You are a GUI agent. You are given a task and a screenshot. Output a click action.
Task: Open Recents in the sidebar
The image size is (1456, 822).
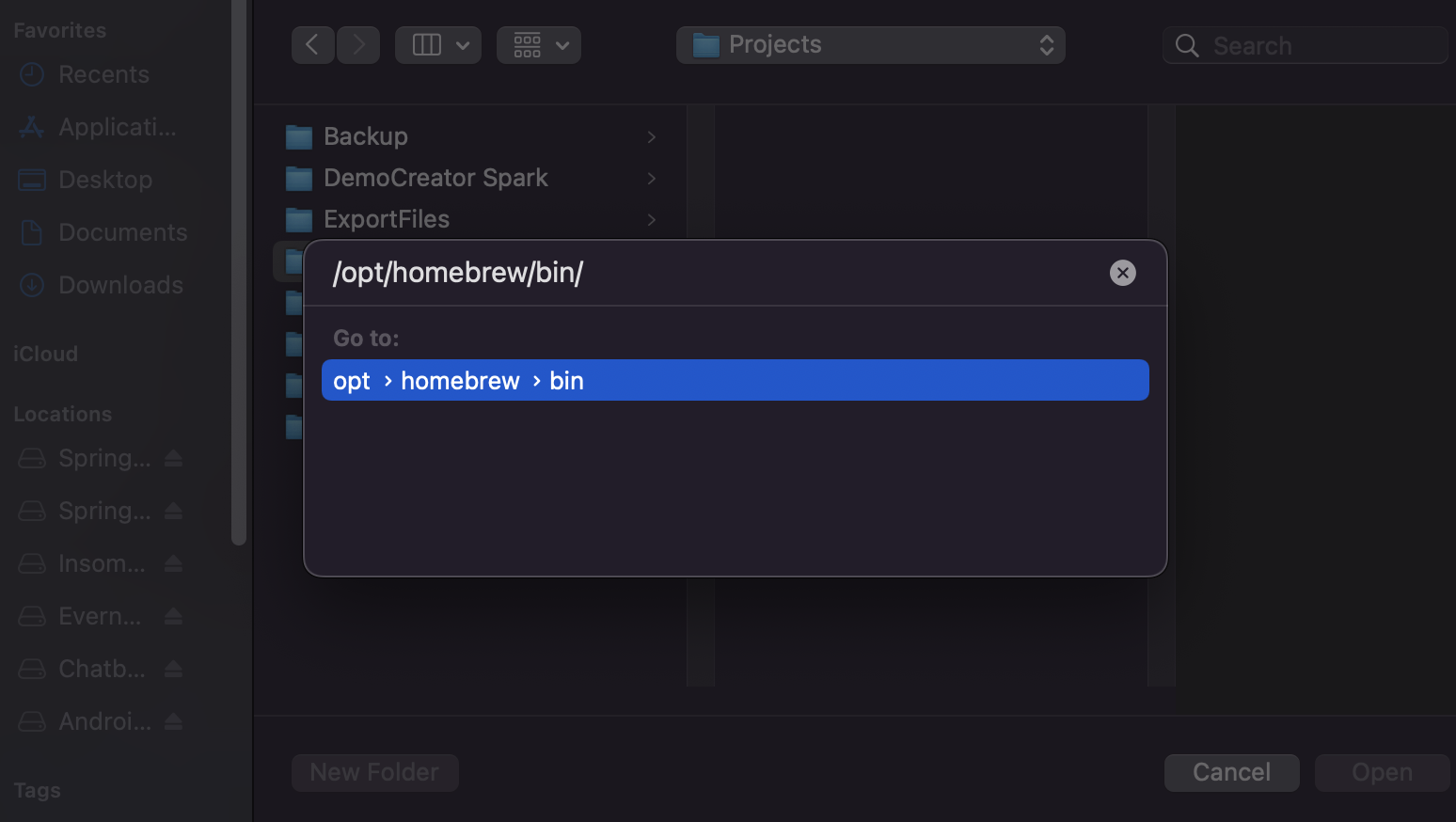point(103,74)
